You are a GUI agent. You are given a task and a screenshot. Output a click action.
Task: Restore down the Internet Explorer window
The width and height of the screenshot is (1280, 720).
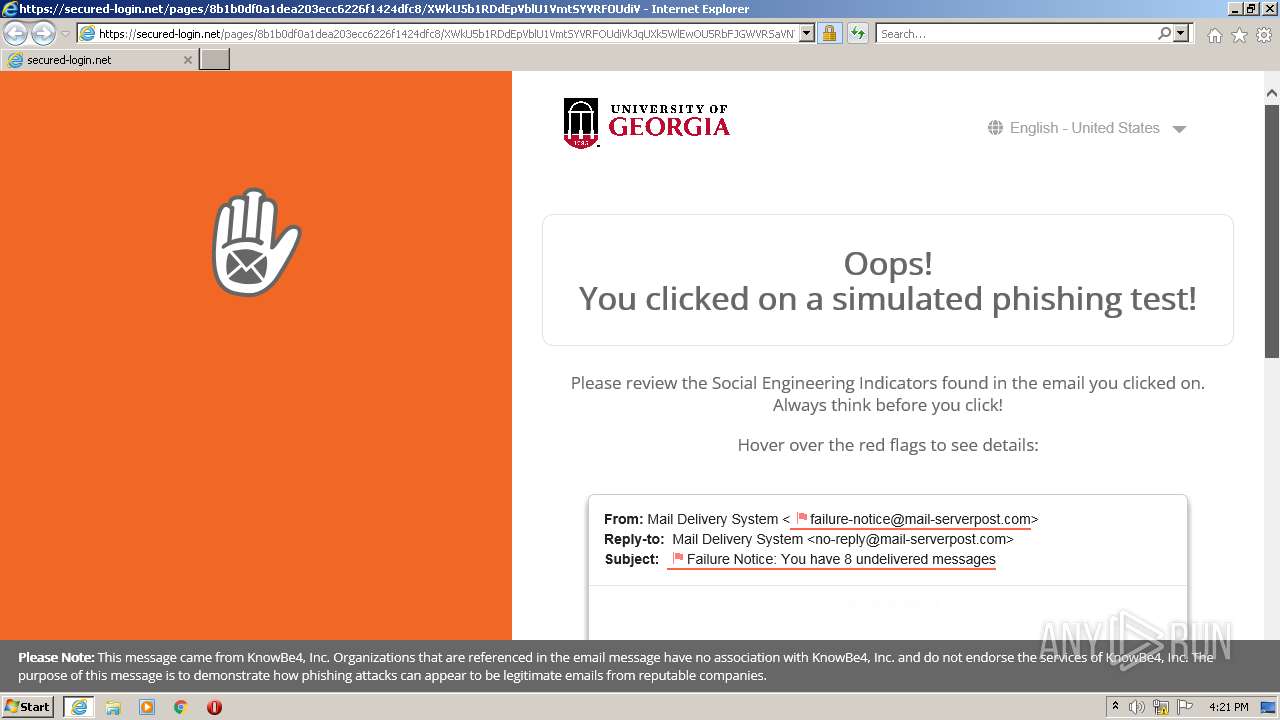[x=1251, y=9]
